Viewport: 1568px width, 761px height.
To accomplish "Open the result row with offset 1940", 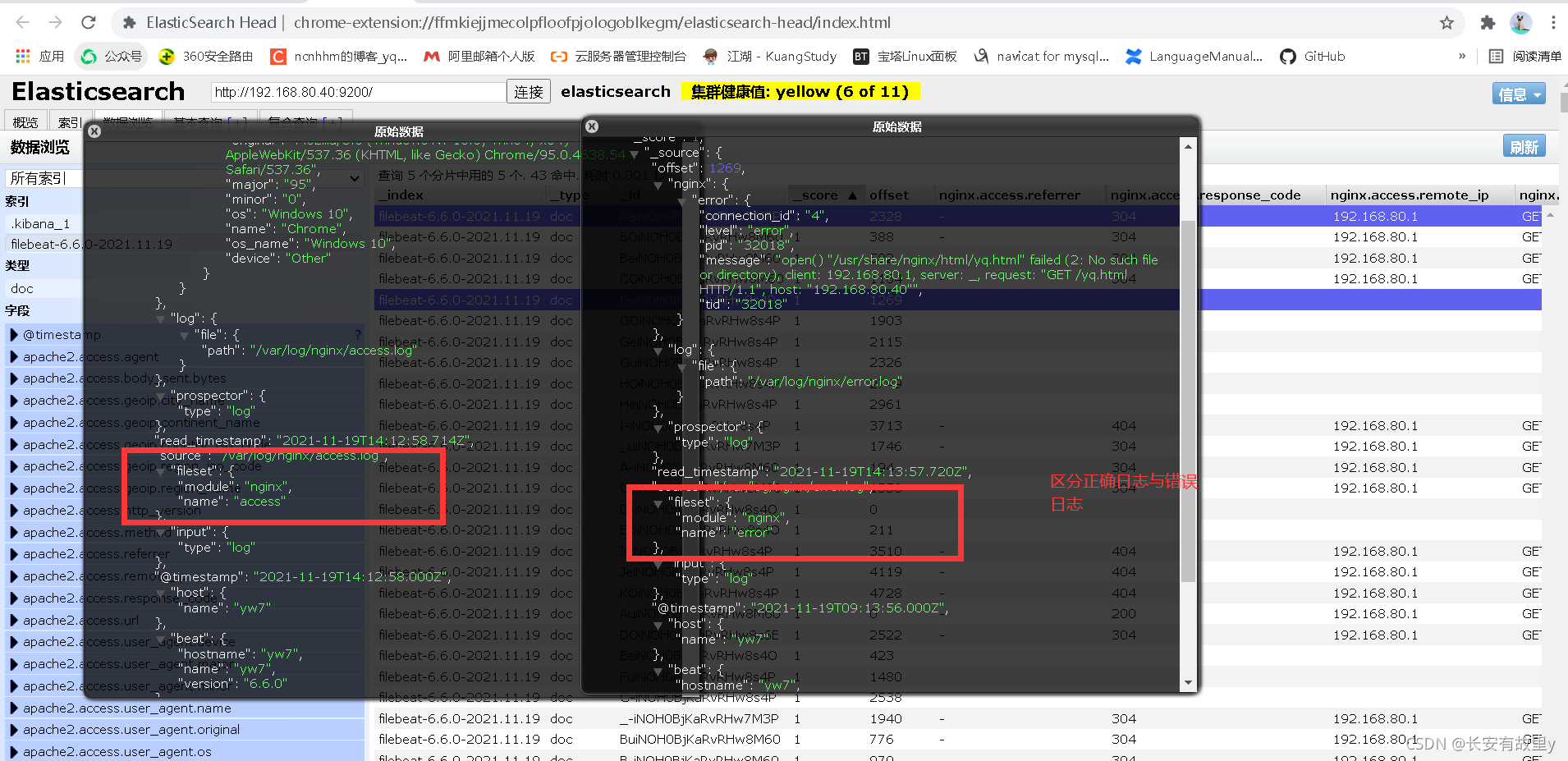I will point(958,718).
